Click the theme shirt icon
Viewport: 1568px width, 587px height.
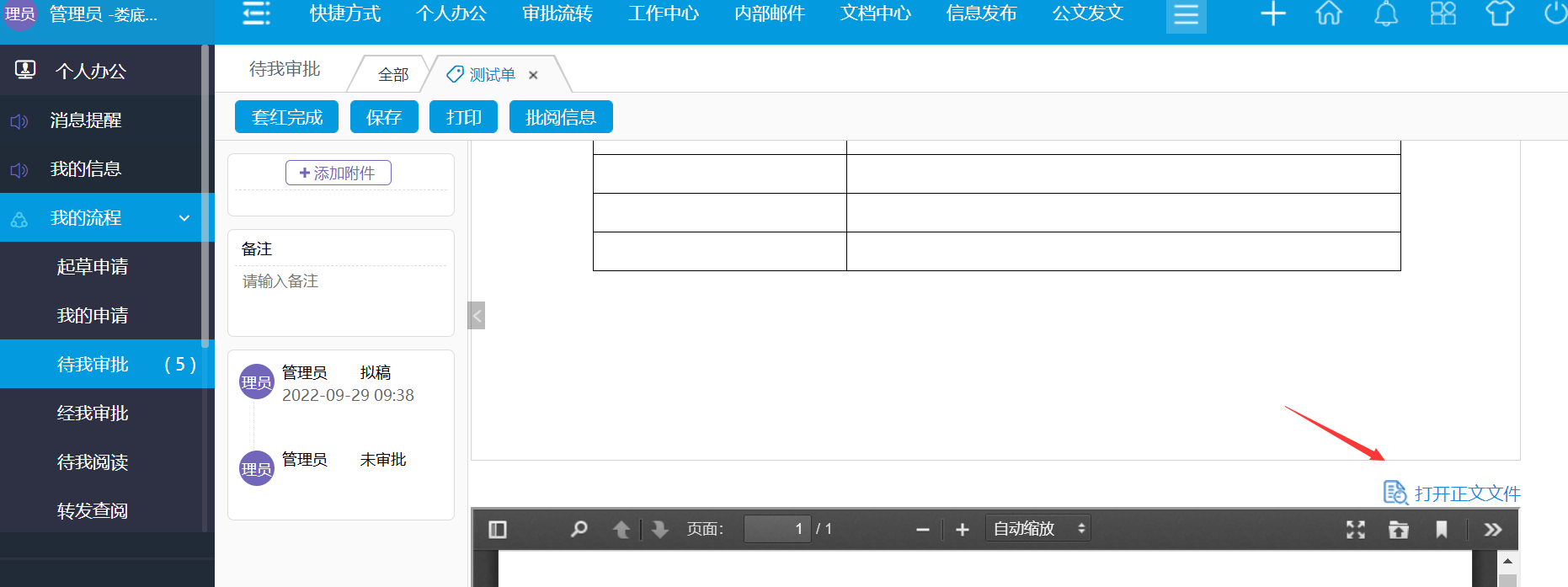tap(1500, 13)
